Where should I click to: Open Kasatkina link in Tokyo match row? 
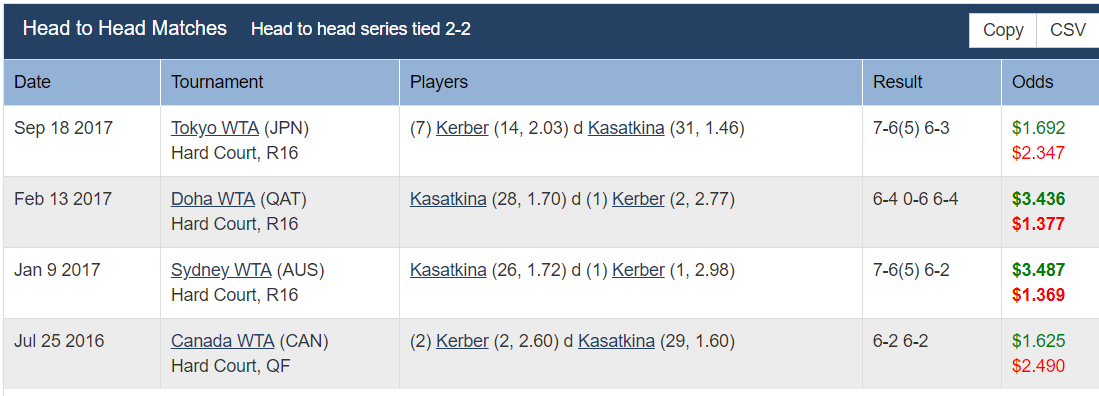626,128
